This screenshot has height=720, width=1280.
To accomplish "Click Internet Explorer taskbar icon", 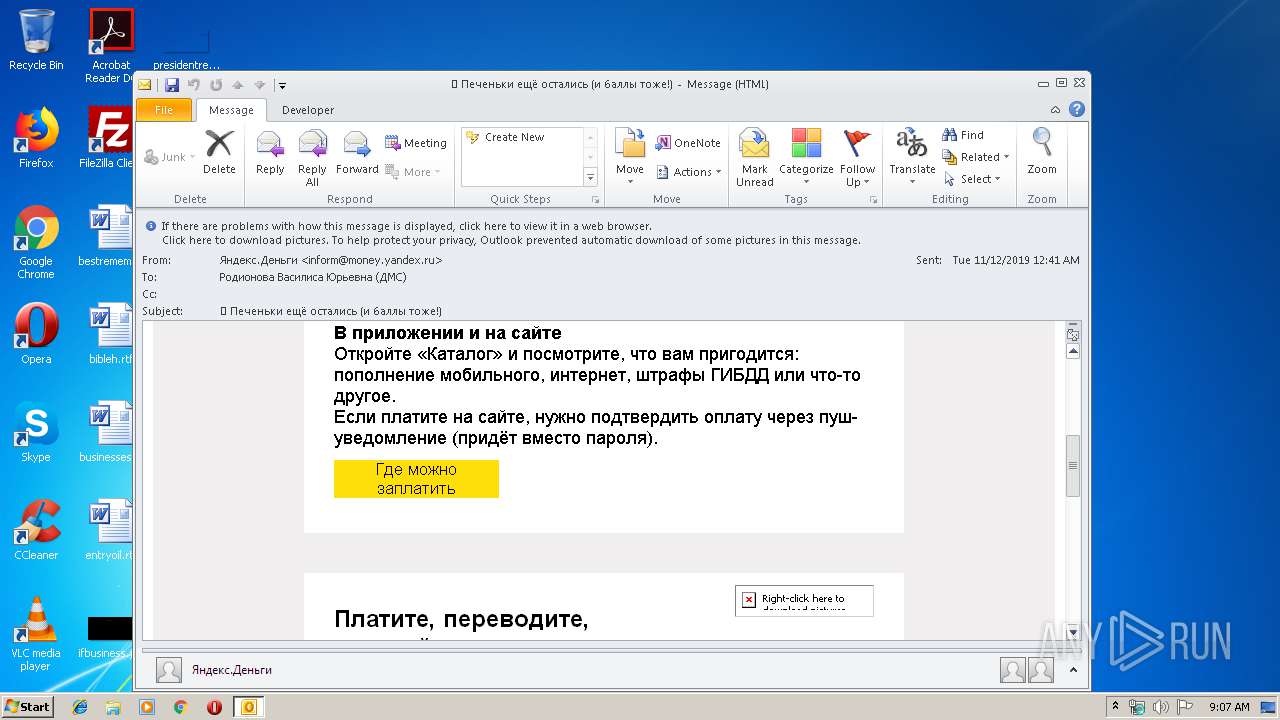I will (x=80, y=707).
